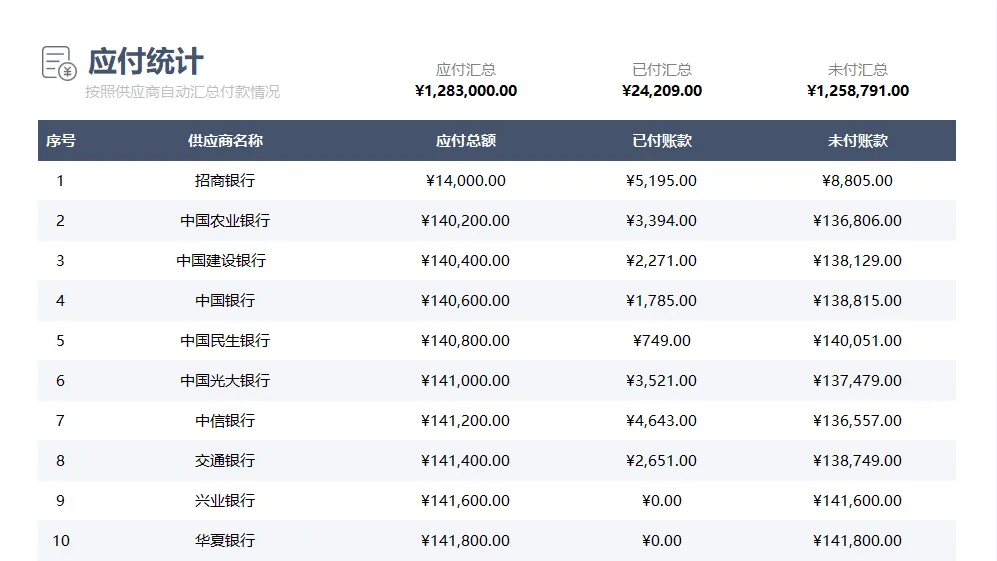Select the 应付统计 title text
Image resolution: width=997 pixels, height=561 pixels.
[x=146, y=61]
